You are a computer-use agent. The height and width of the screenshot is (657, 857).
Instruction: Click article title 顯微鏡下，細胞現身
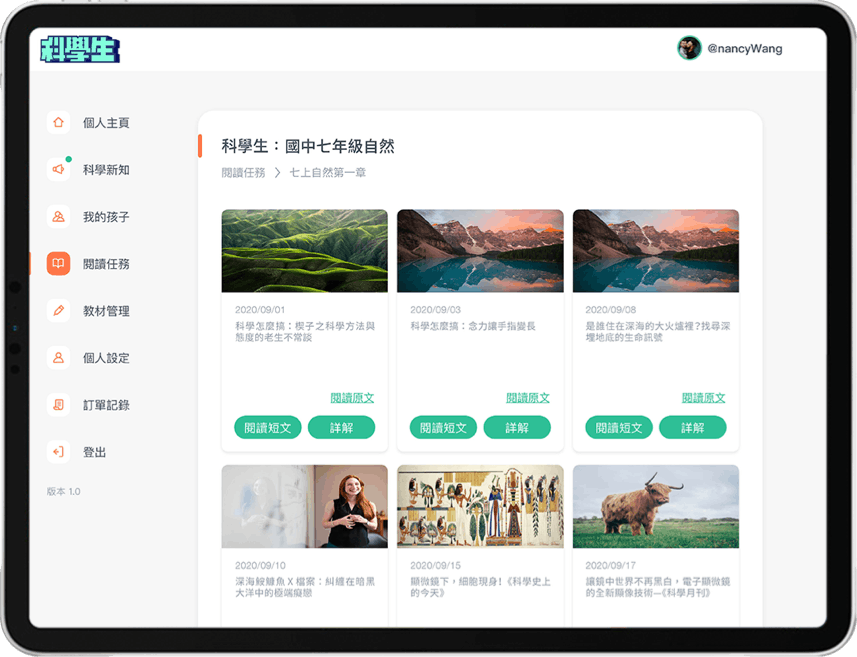pos(480,587)
